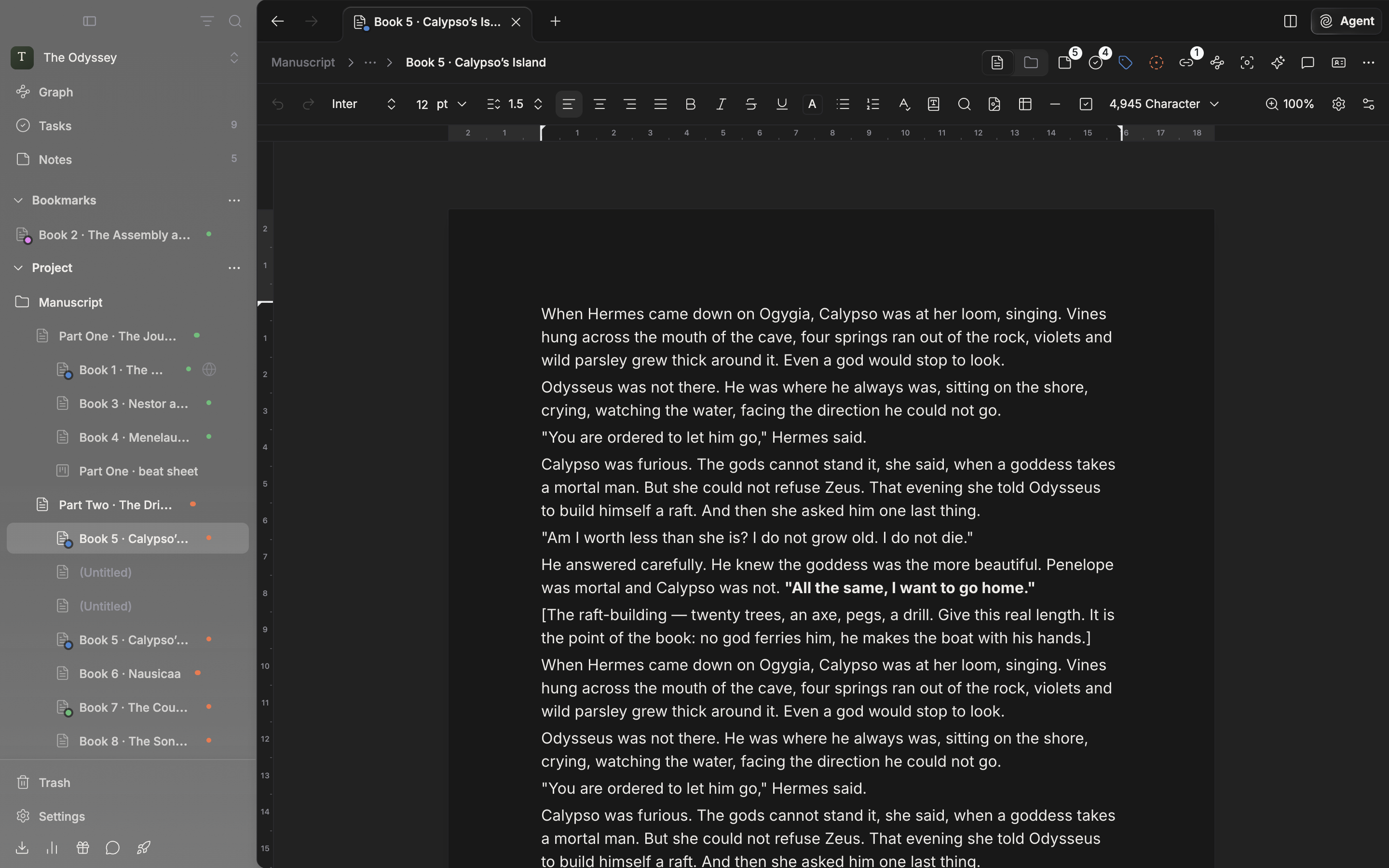The image size is (1389, 868).
Task: Switch to document view mode
Action: pos(997,63)
